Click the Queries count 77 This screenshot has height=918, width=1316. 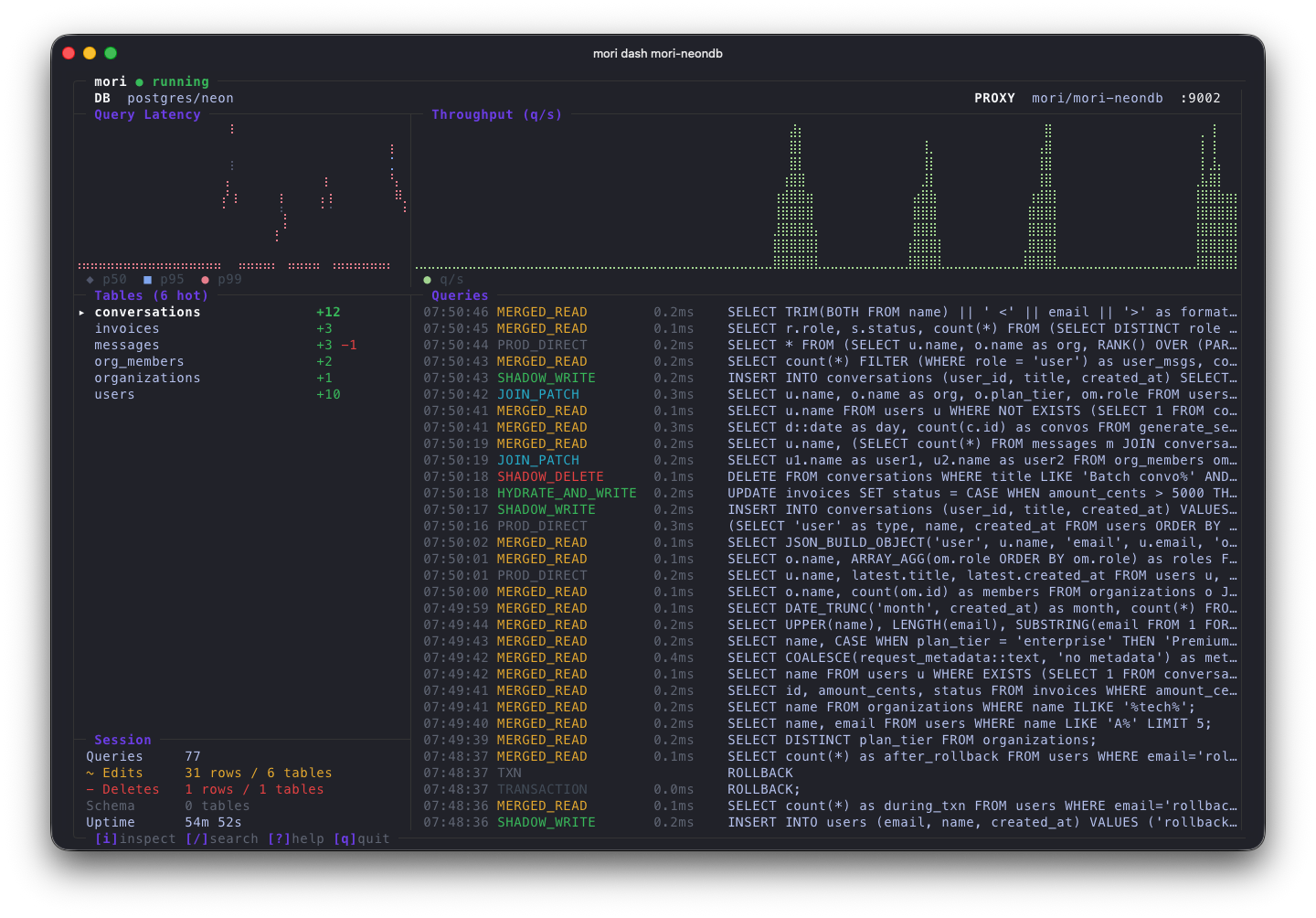tap(193, 757)
